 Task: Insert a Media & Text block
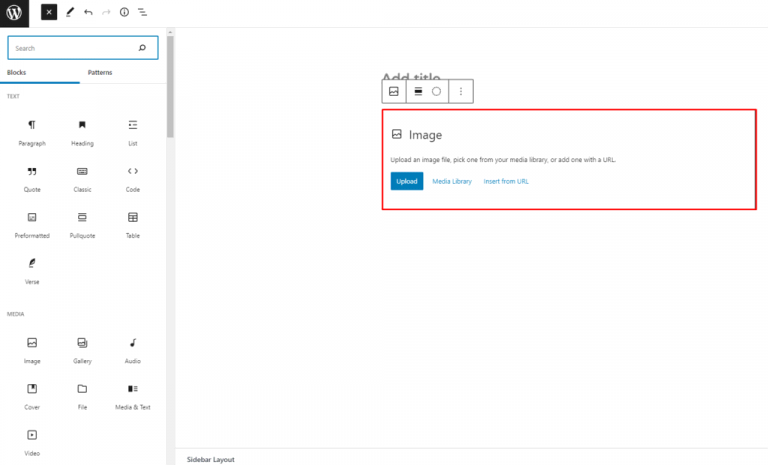pos(133,397)
